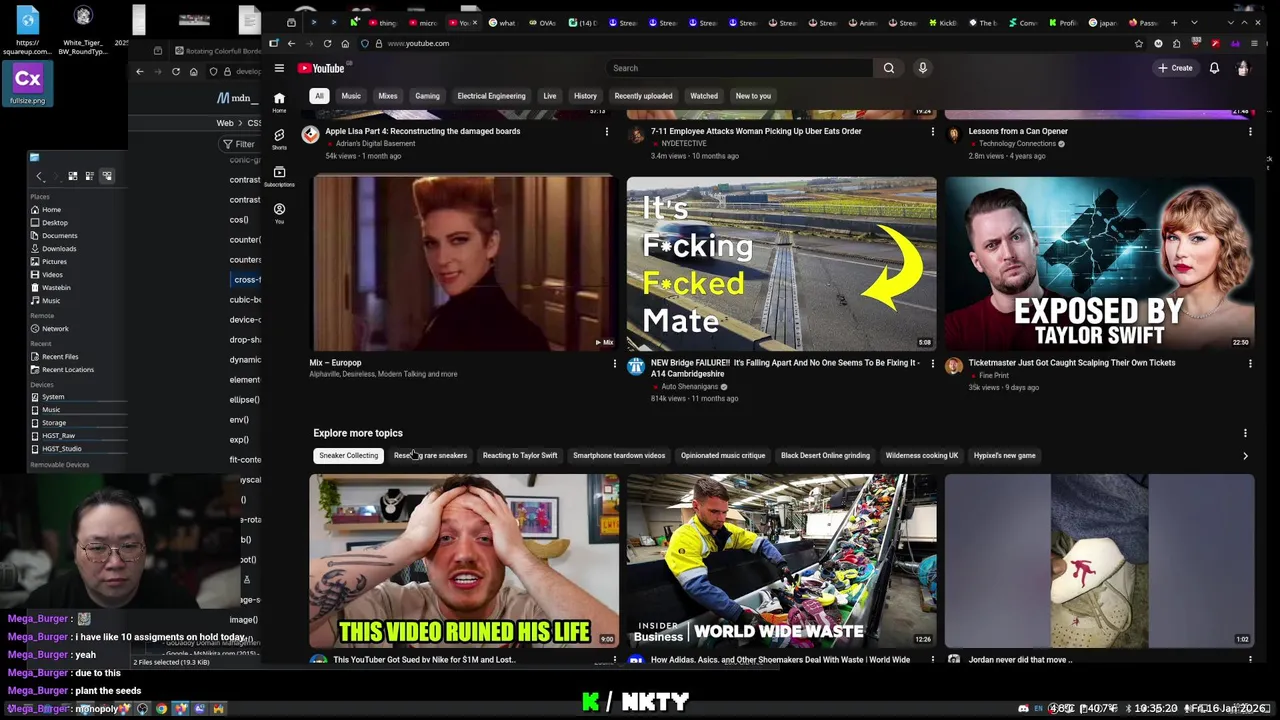Open the account avatar menu
Screen dimensions: 1280x720
coord(1243,68)
